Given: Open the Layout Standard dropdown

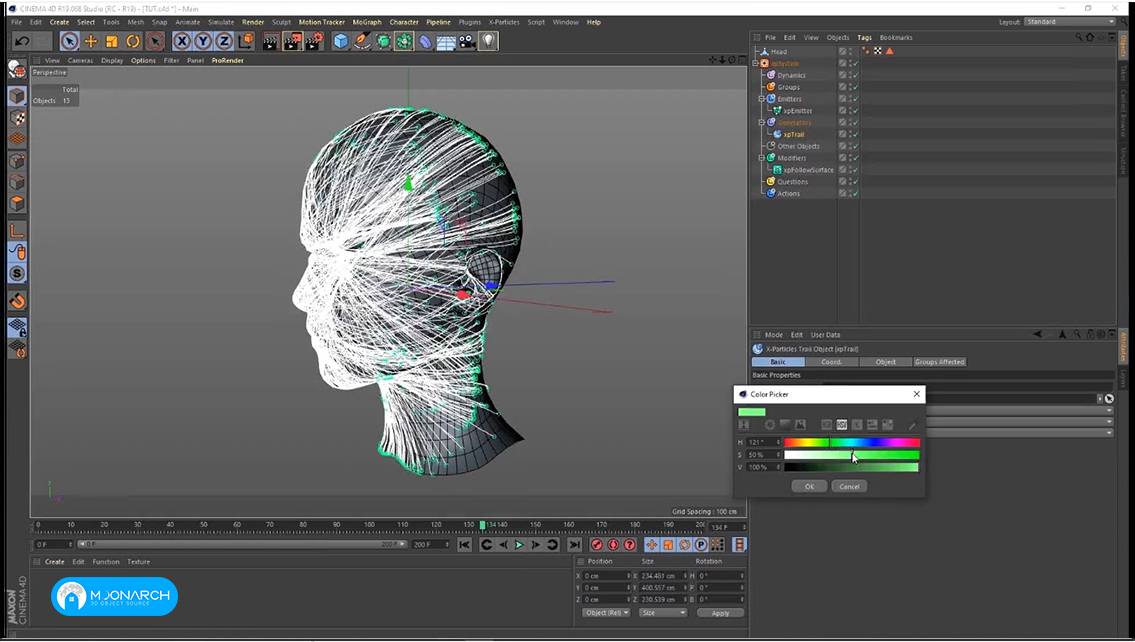Looking at the screenshot, I should (1070, 22).
